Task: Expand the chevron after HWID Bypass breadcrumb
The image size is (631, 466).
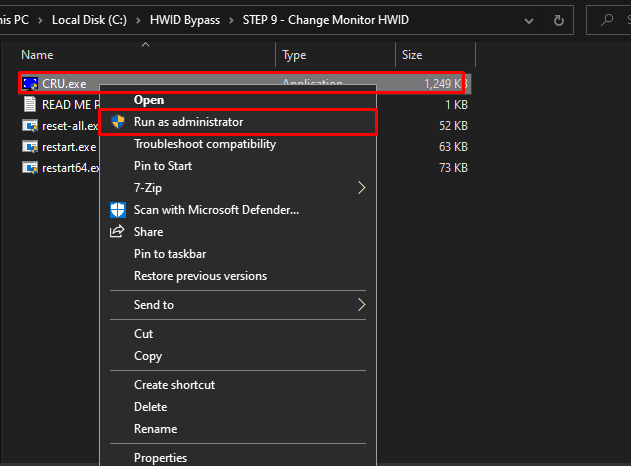Action: pyautogui.click(x=231, y=20)
